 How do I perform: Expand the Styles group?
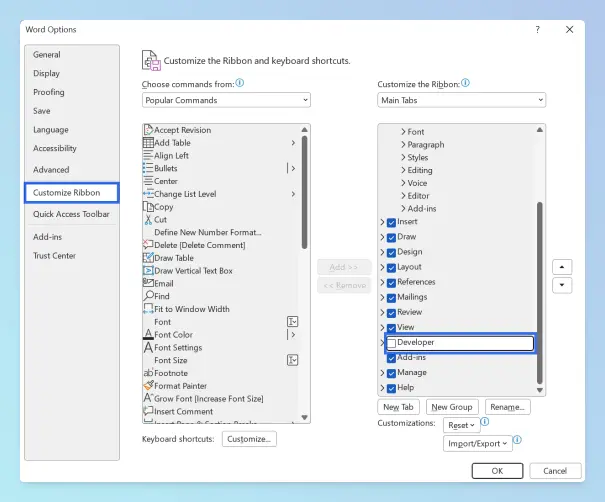click(x=403, y=157)
